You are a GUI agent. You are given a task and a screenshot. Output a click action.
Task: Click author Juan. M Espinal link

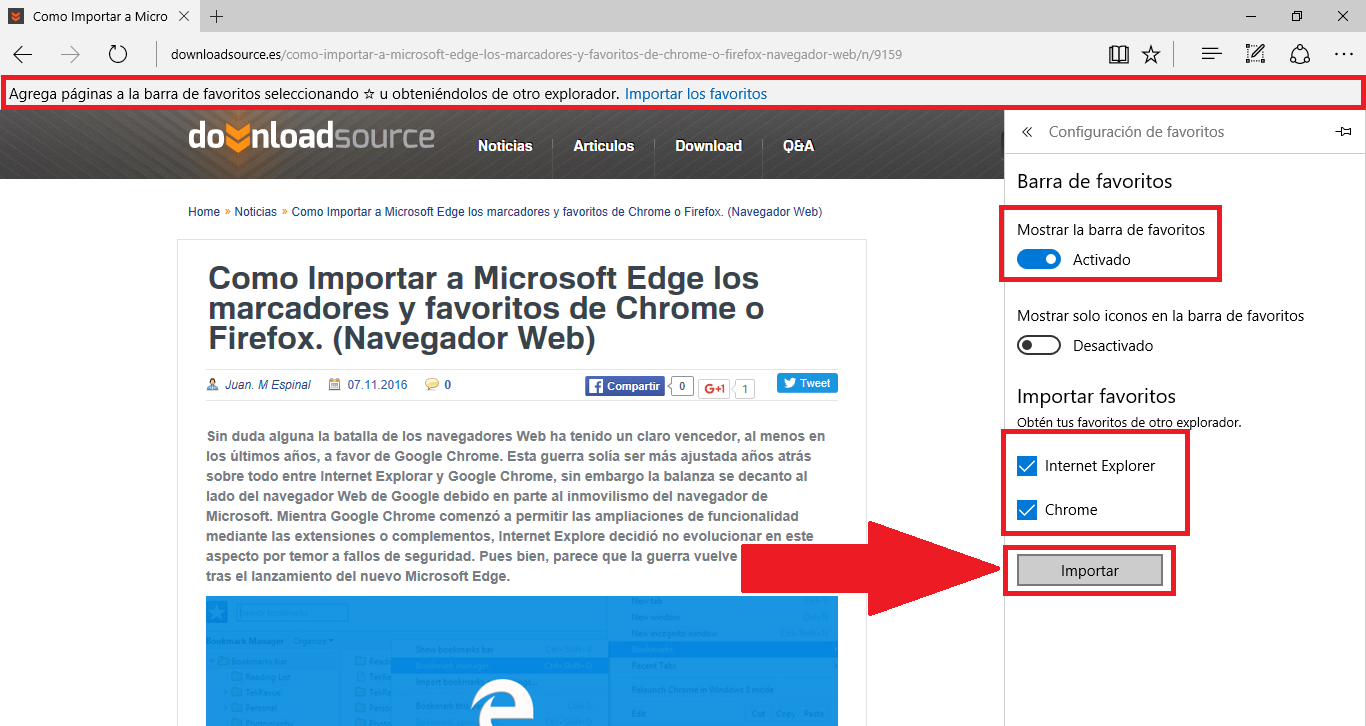[268, 385]
